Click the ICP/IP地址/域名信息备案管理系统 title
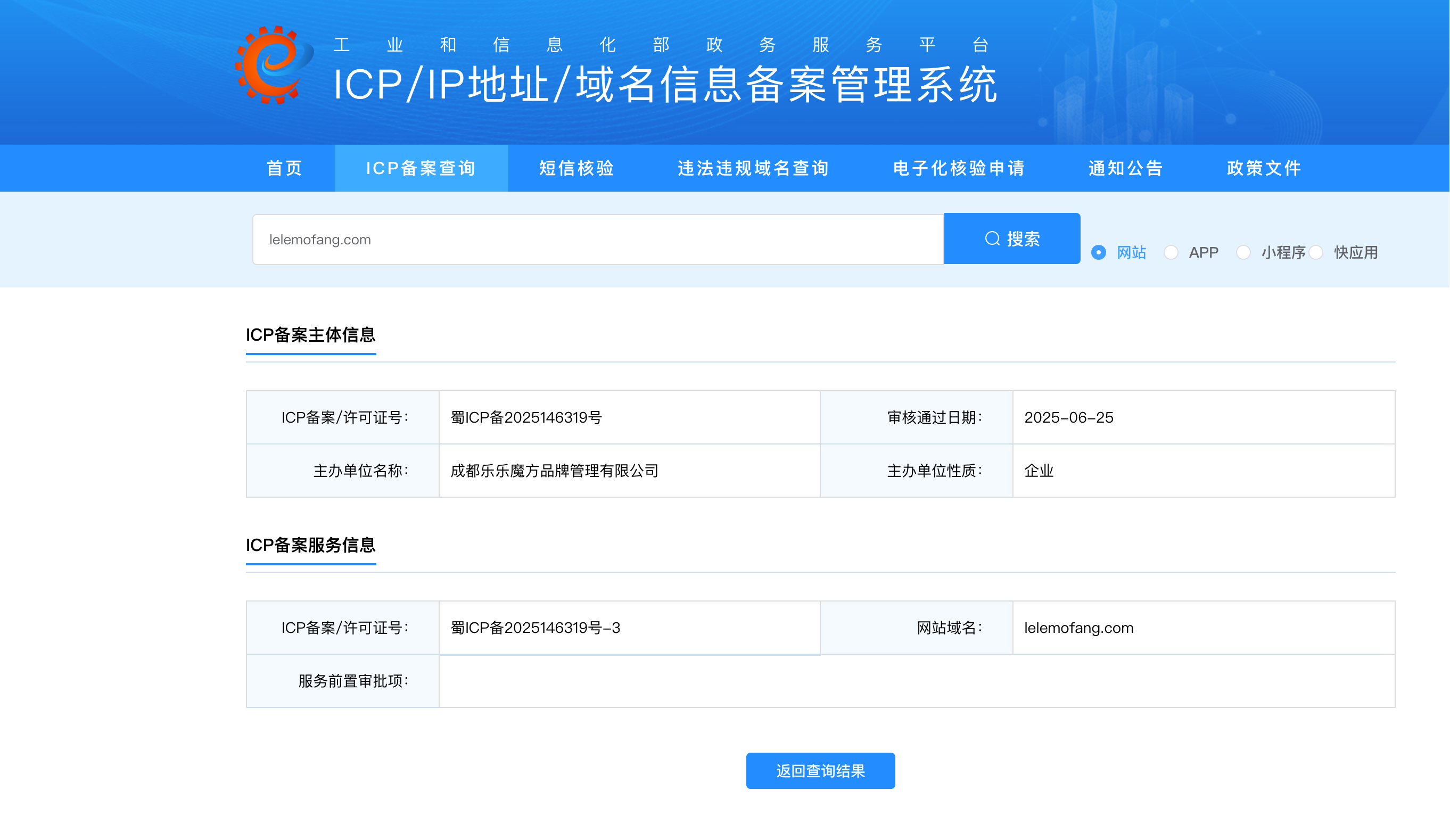Viewport: 1450px width, 840px height. 665,85
